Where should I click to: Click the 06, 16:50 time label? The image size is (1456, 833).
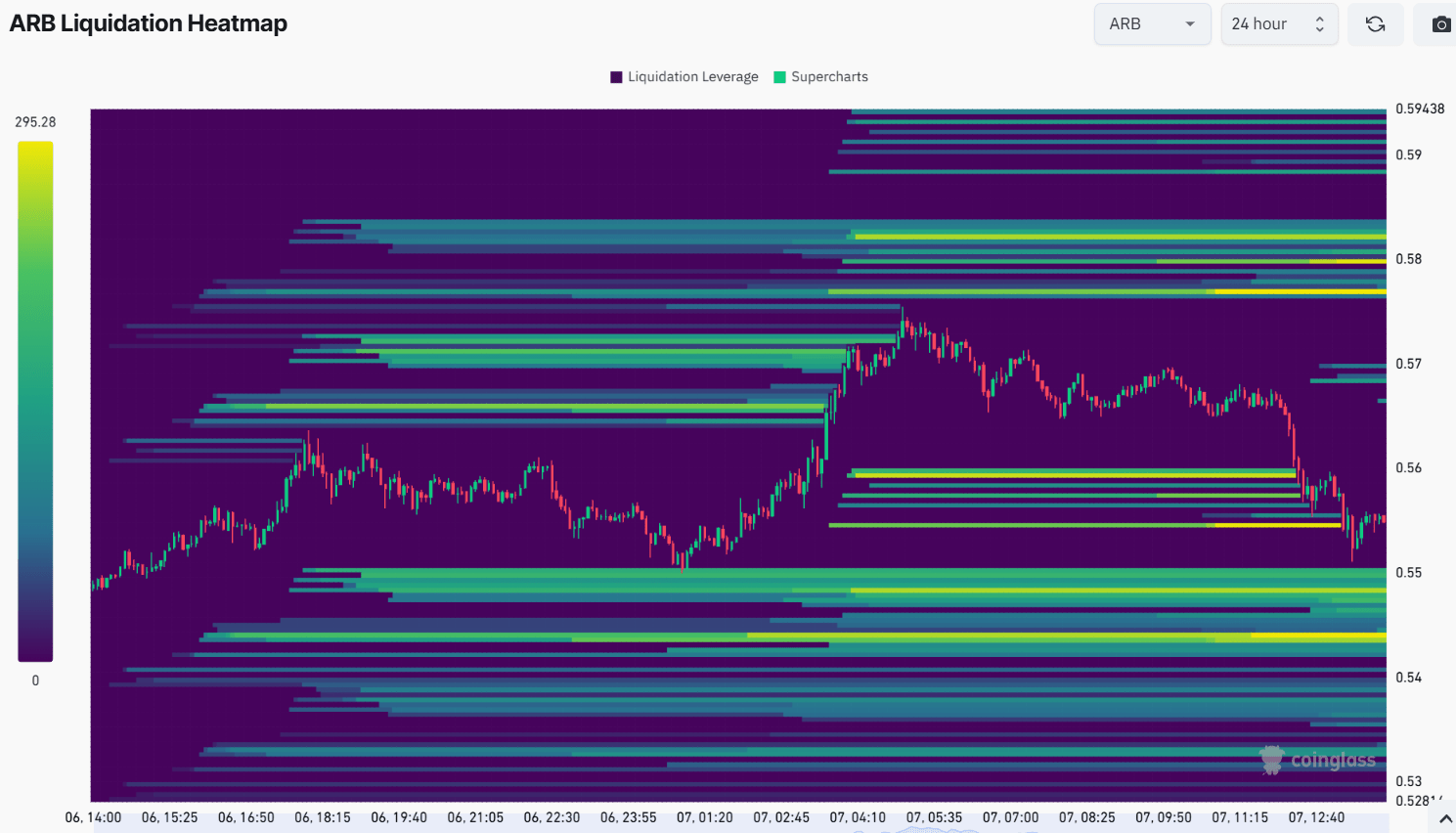click(245, 817)
